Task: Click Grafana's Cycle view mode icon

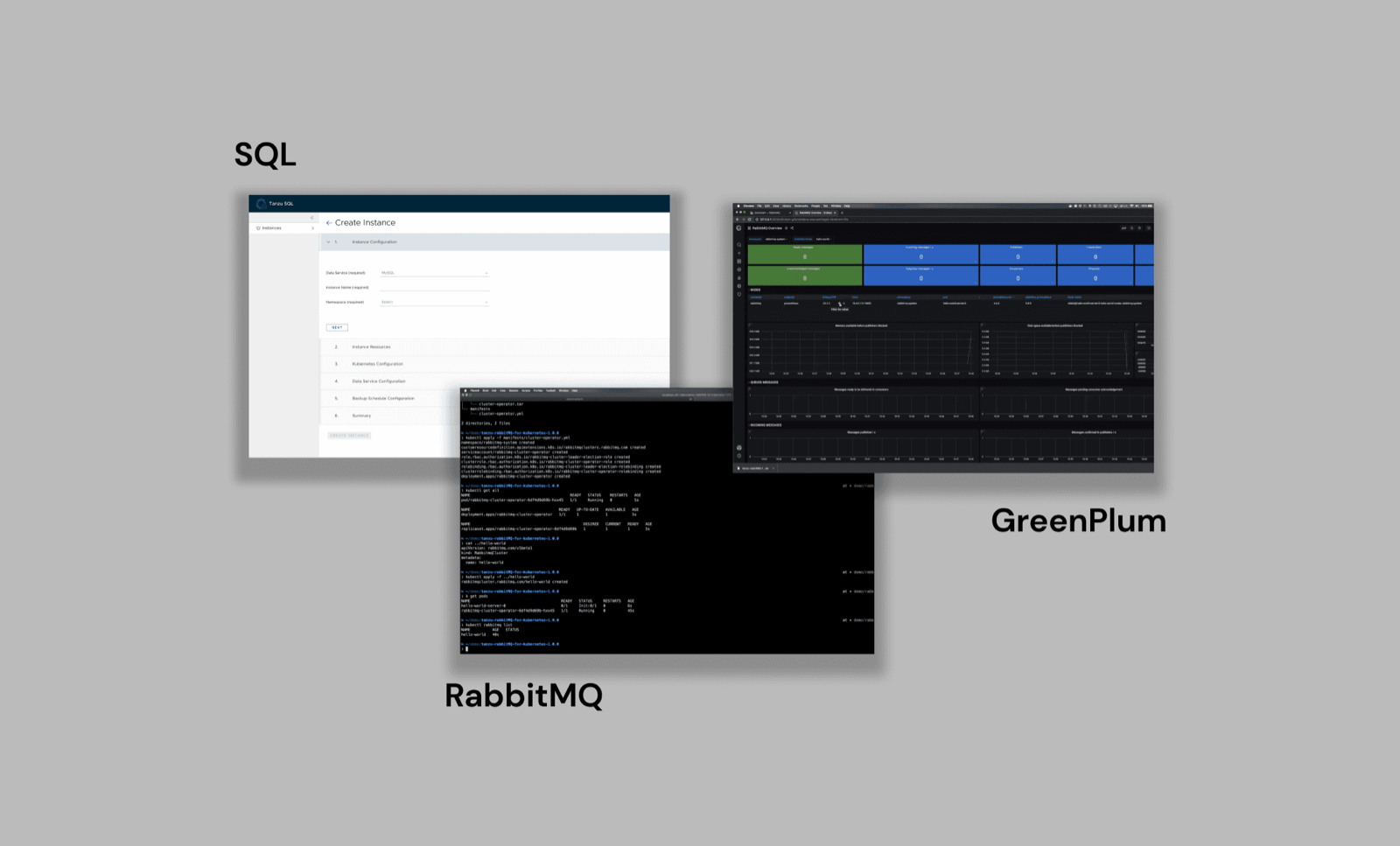Action: pyautogui.click(x=1149, y=228)
